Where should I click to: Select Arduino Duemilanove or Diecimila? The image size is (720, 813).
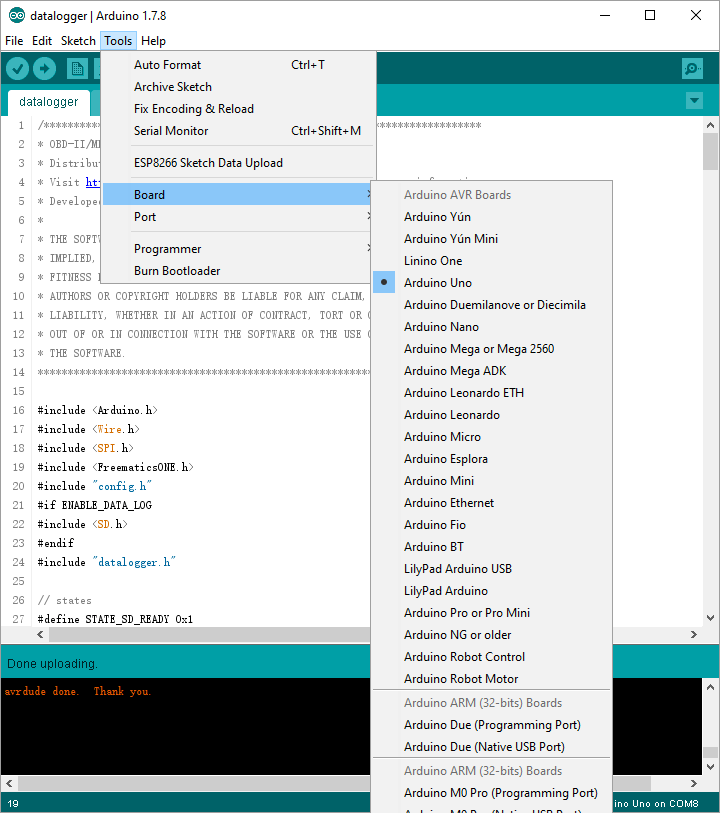(x=492, y=305)
